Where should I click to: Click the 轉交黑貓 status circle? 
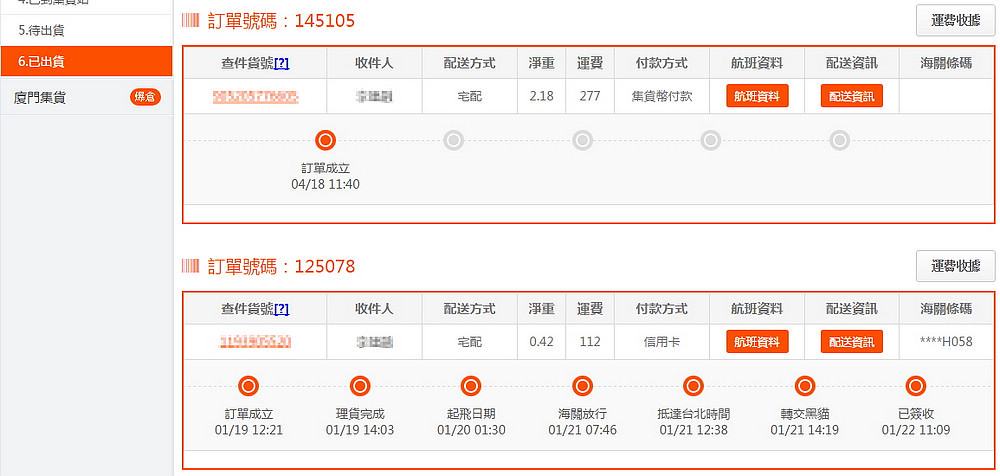click(x=804, y=386)
